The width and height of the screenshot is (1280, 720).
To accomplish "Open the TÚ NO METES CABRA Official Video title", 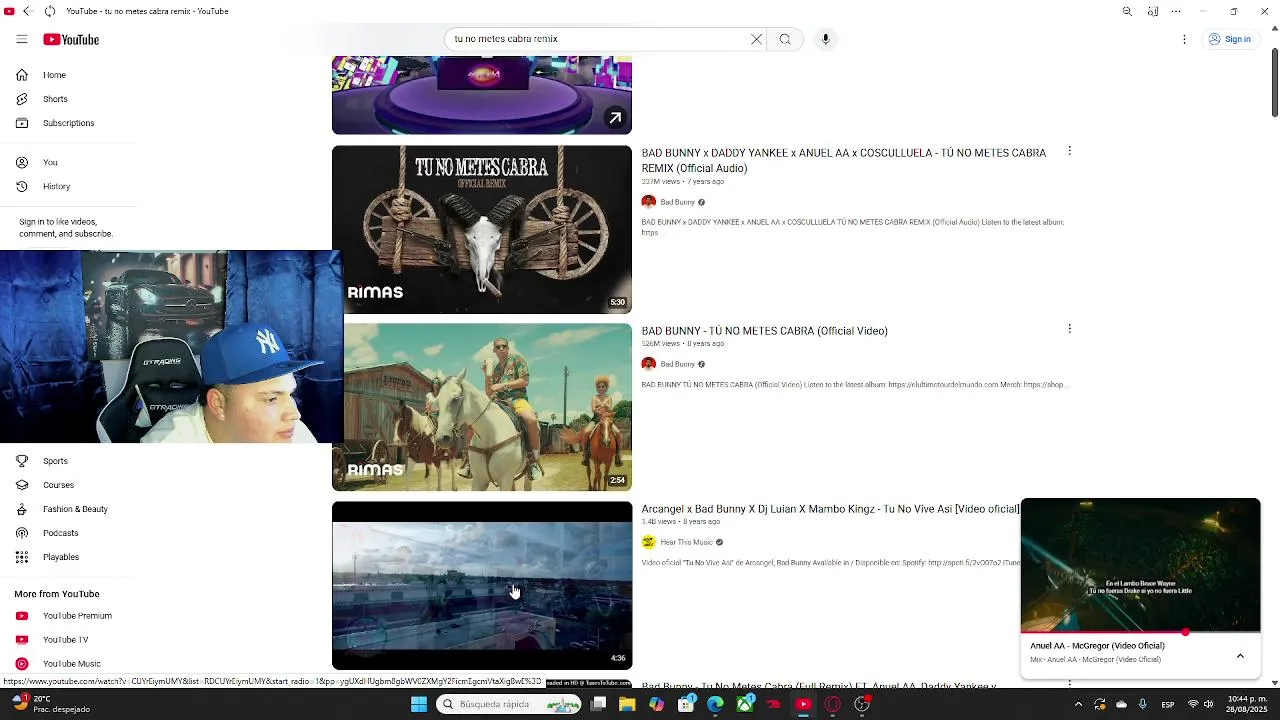I will (764, 331).
